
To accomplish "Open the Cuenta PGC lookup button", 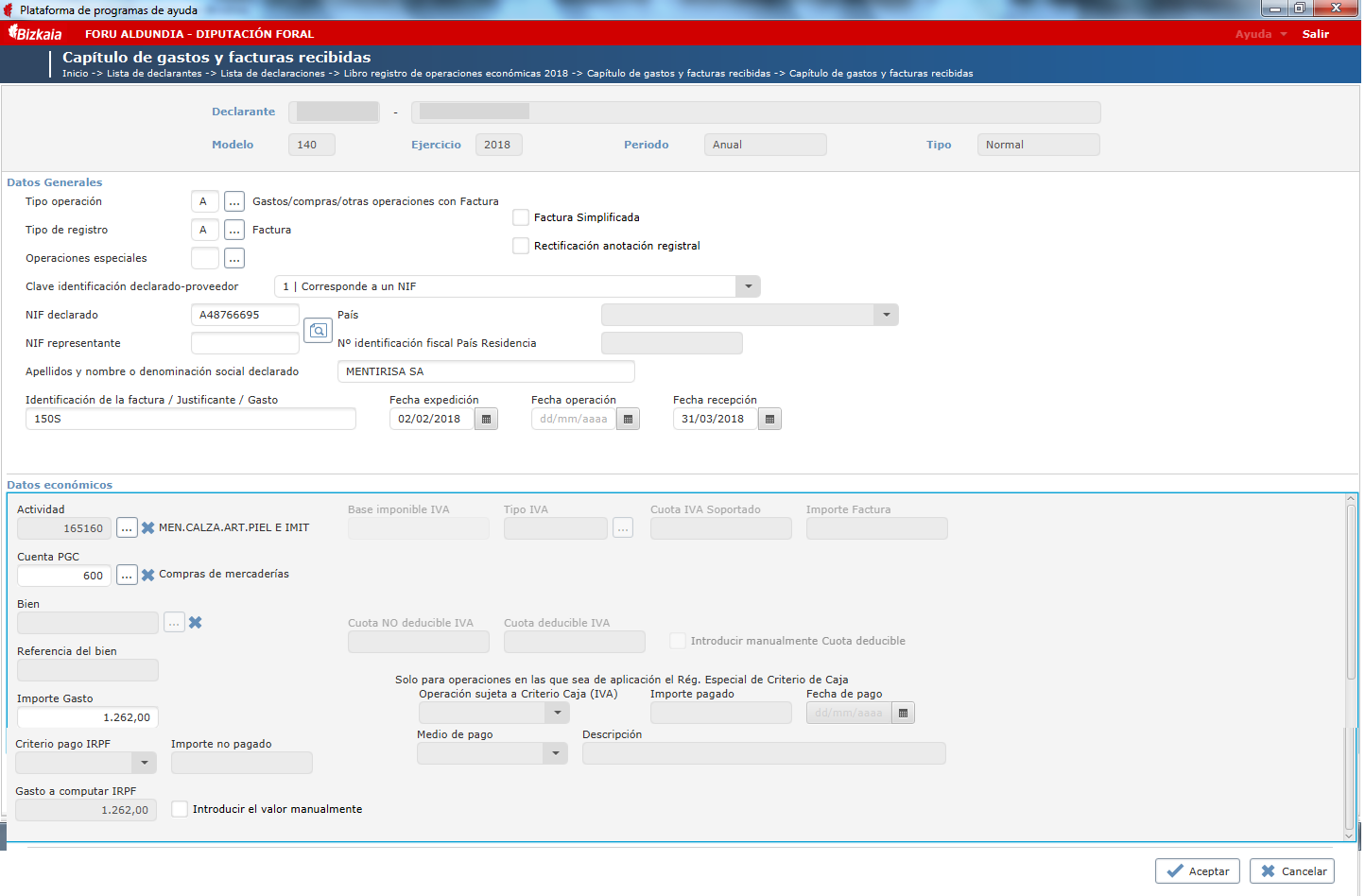I will (127, 576).
